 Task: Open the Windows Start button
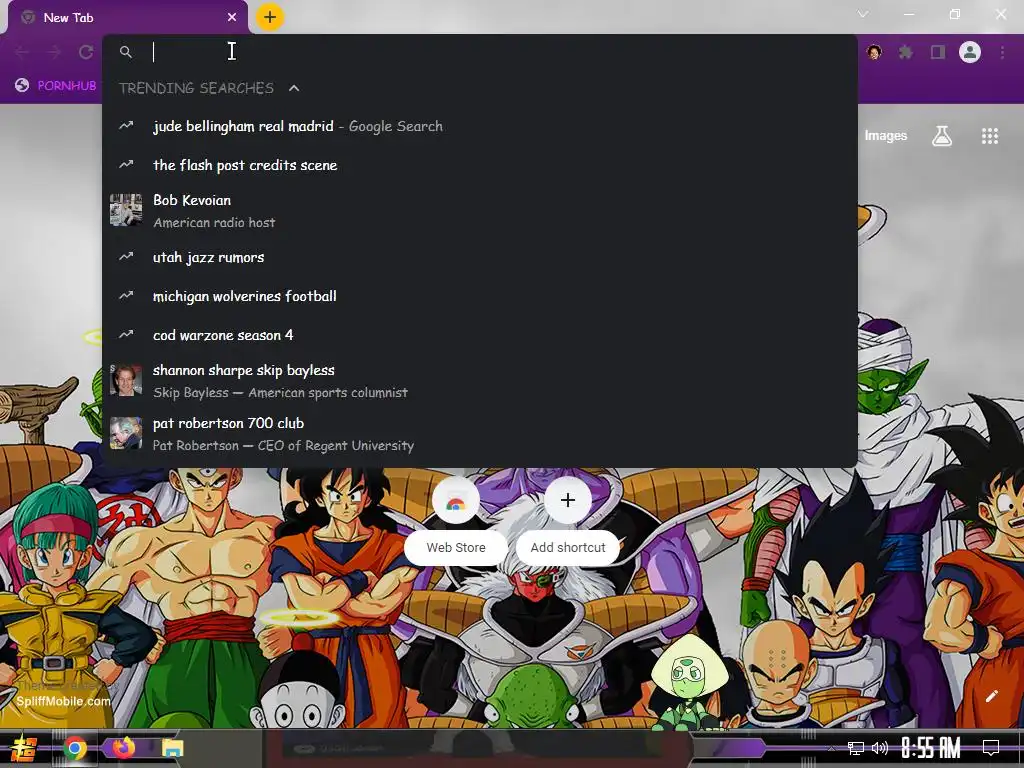tap(22, 748)
